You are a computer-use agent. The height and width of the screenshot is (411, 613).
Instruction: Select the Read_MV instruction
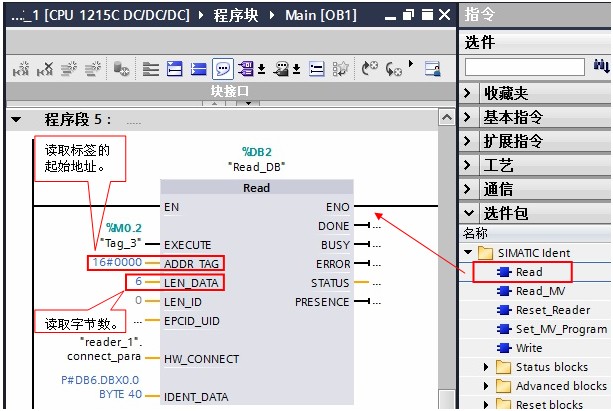540,291
